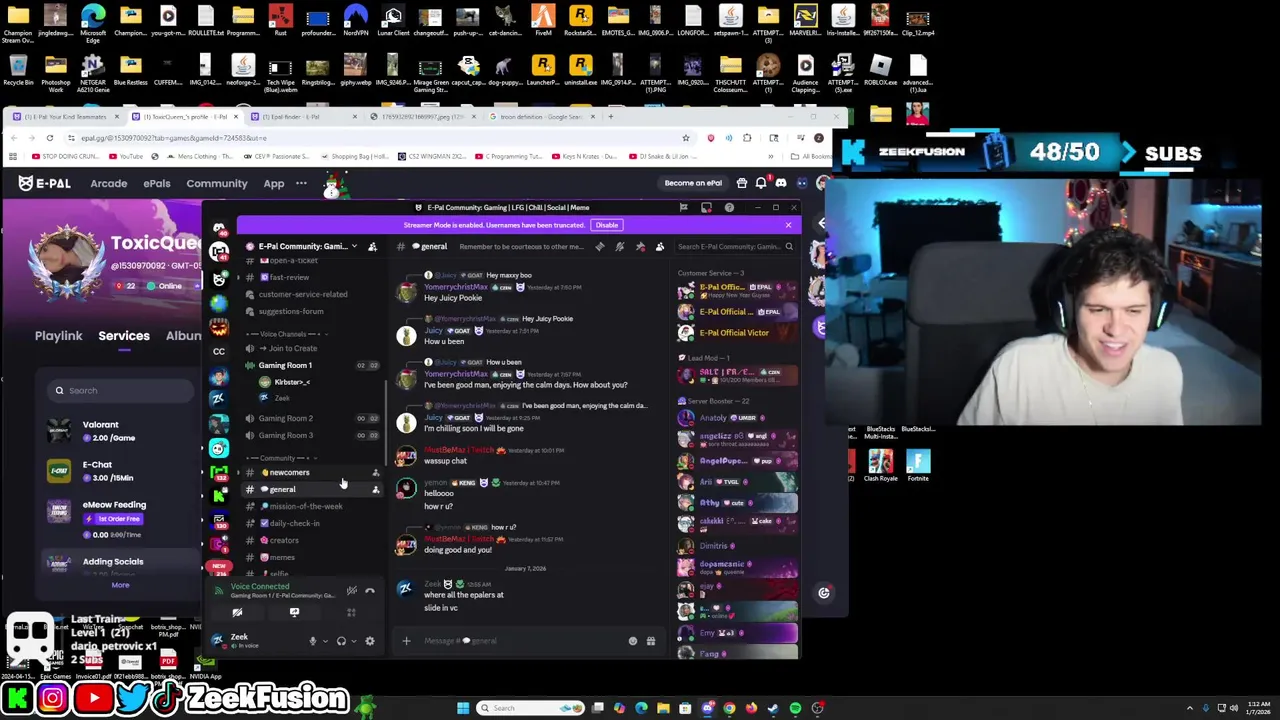Open the channel threads icon
Screen dimensions: 1280x720
(x=600, y=246)
